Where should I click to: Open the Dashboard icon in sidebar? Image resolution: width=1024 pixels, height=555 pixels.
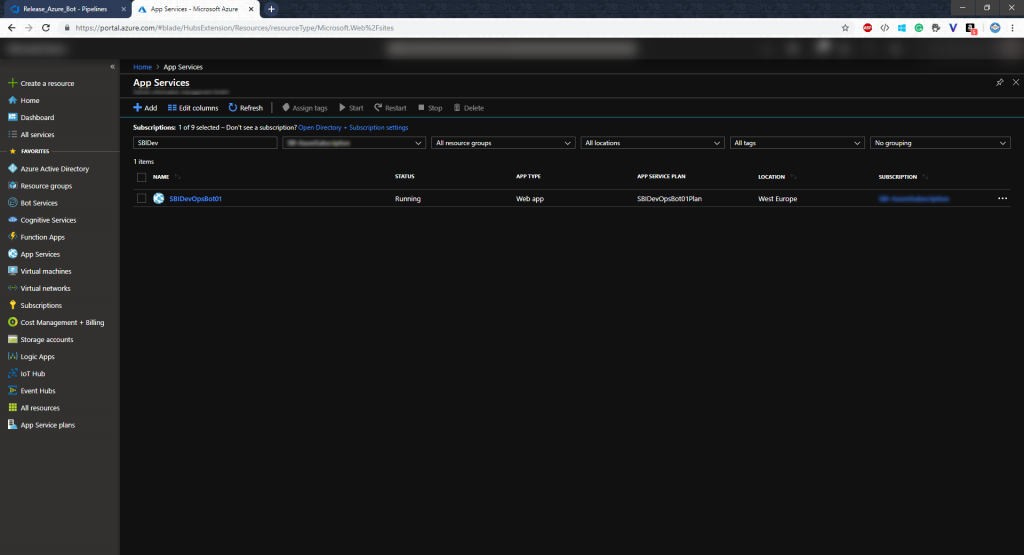pyautogui.click(x=12, y=117)
